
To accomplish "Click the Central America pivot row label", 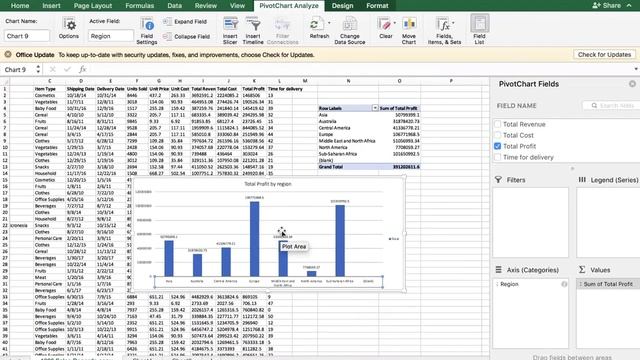I will [x=335, y=128].
